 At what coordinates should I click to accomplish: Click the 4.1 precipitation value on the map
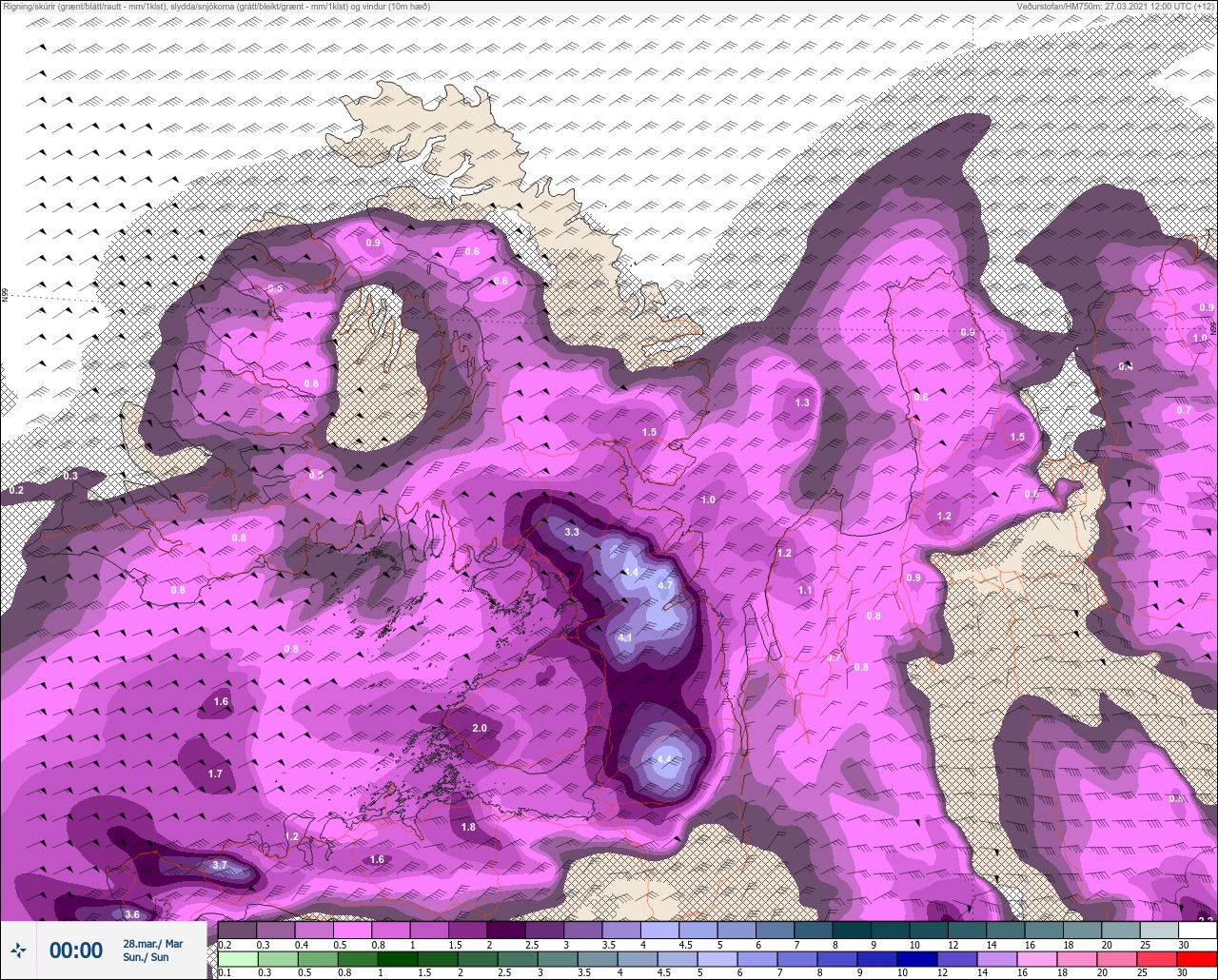click(625, 637)
